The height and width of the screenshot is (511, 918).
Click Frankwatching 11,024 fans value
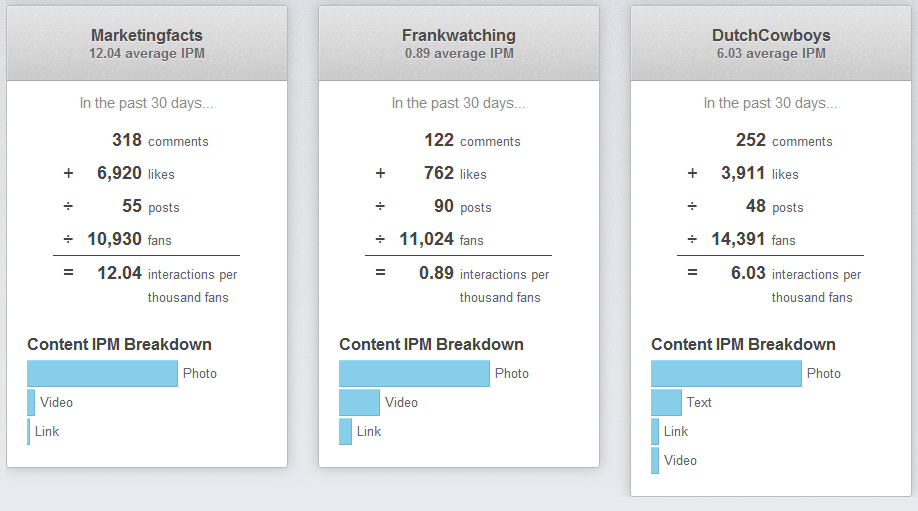[x=426, y=239]
